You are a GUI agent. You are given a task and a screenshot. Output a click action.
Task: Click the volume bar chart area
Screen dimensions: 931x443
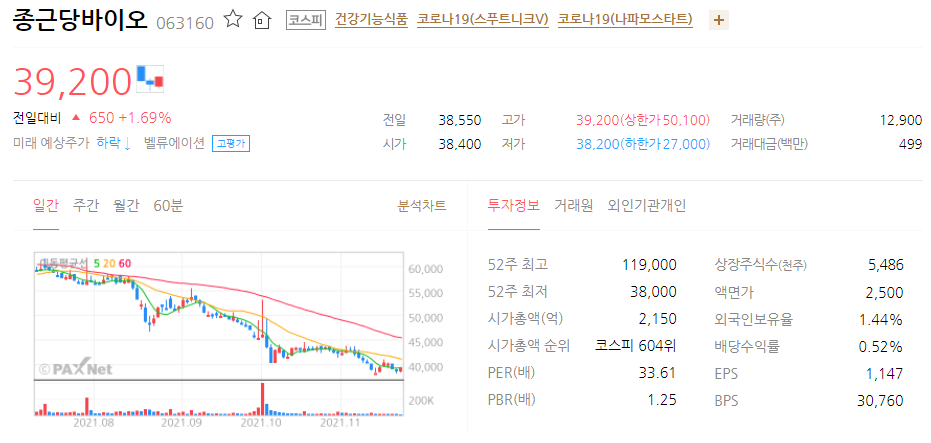(218, 398)
